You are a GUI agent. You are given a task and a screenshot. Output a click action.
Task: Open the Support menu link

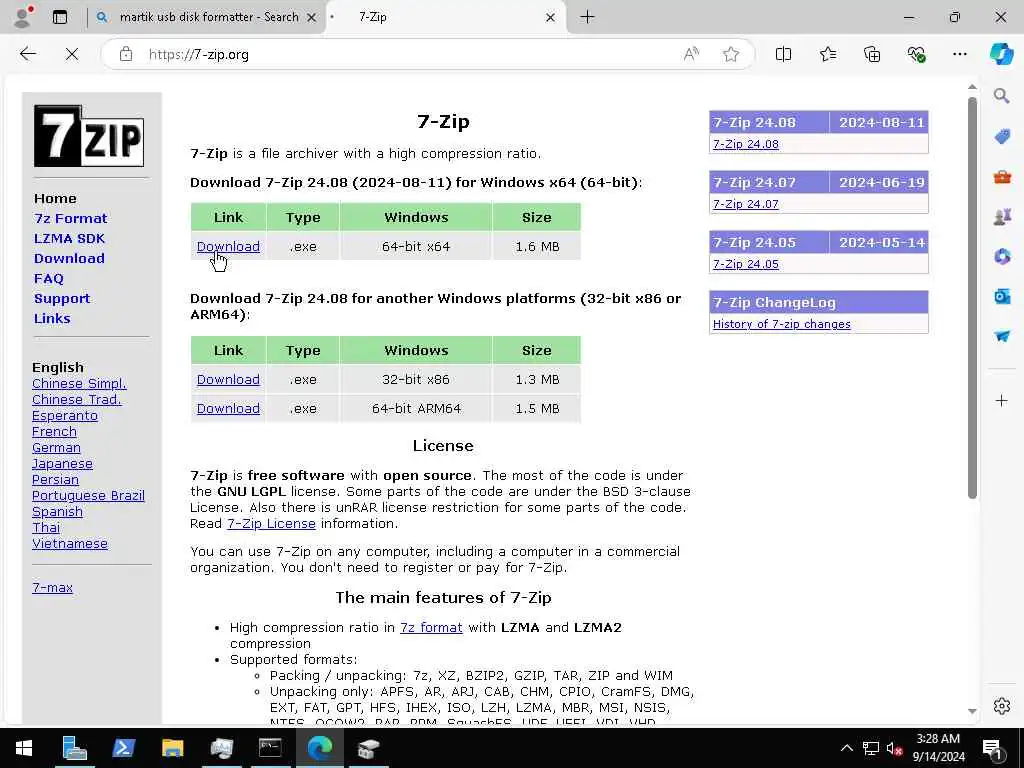(x=62, y=298)
